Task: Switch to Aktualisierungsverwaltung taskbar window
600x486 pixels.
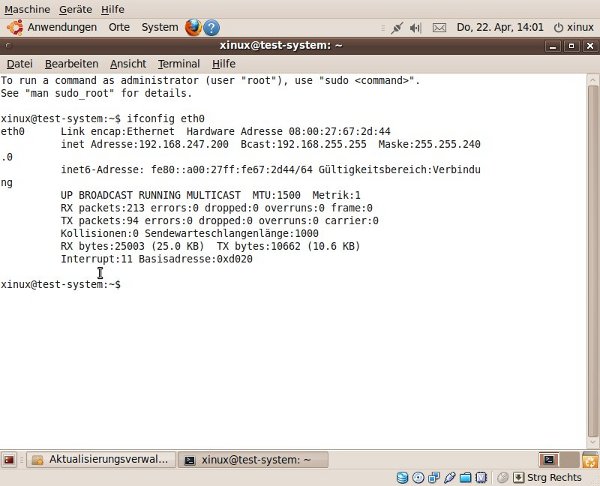Action: coord(98,460)
